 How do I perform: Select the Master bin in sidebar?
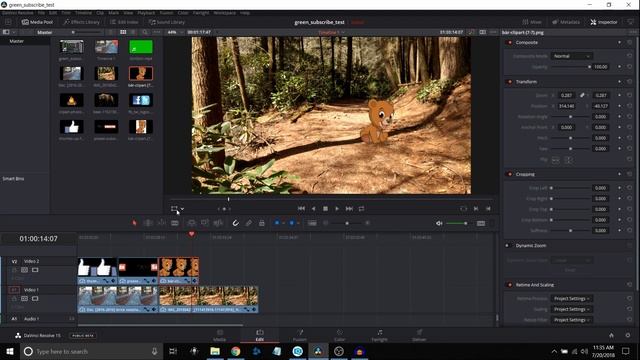point(17,41)
